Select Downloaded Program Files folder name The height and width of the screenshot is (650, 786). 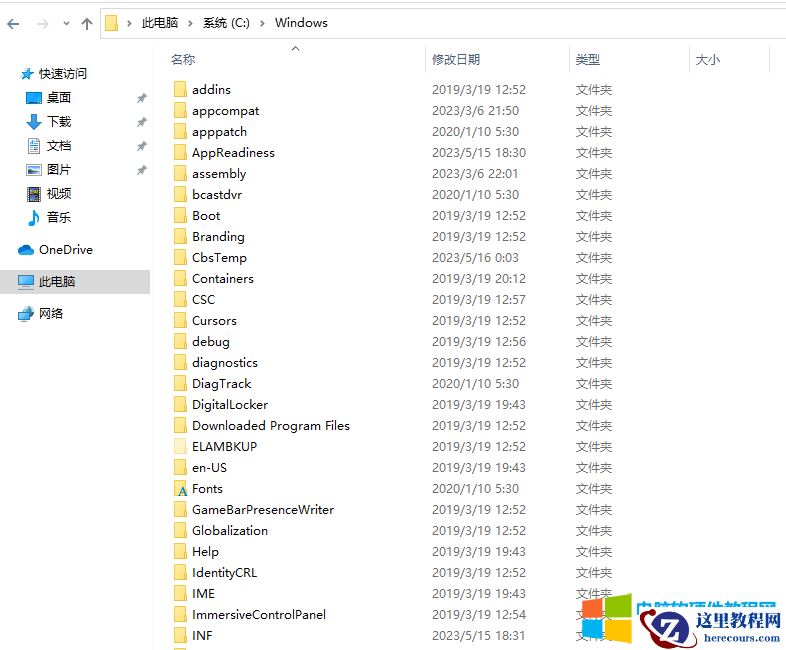[271, 426]
